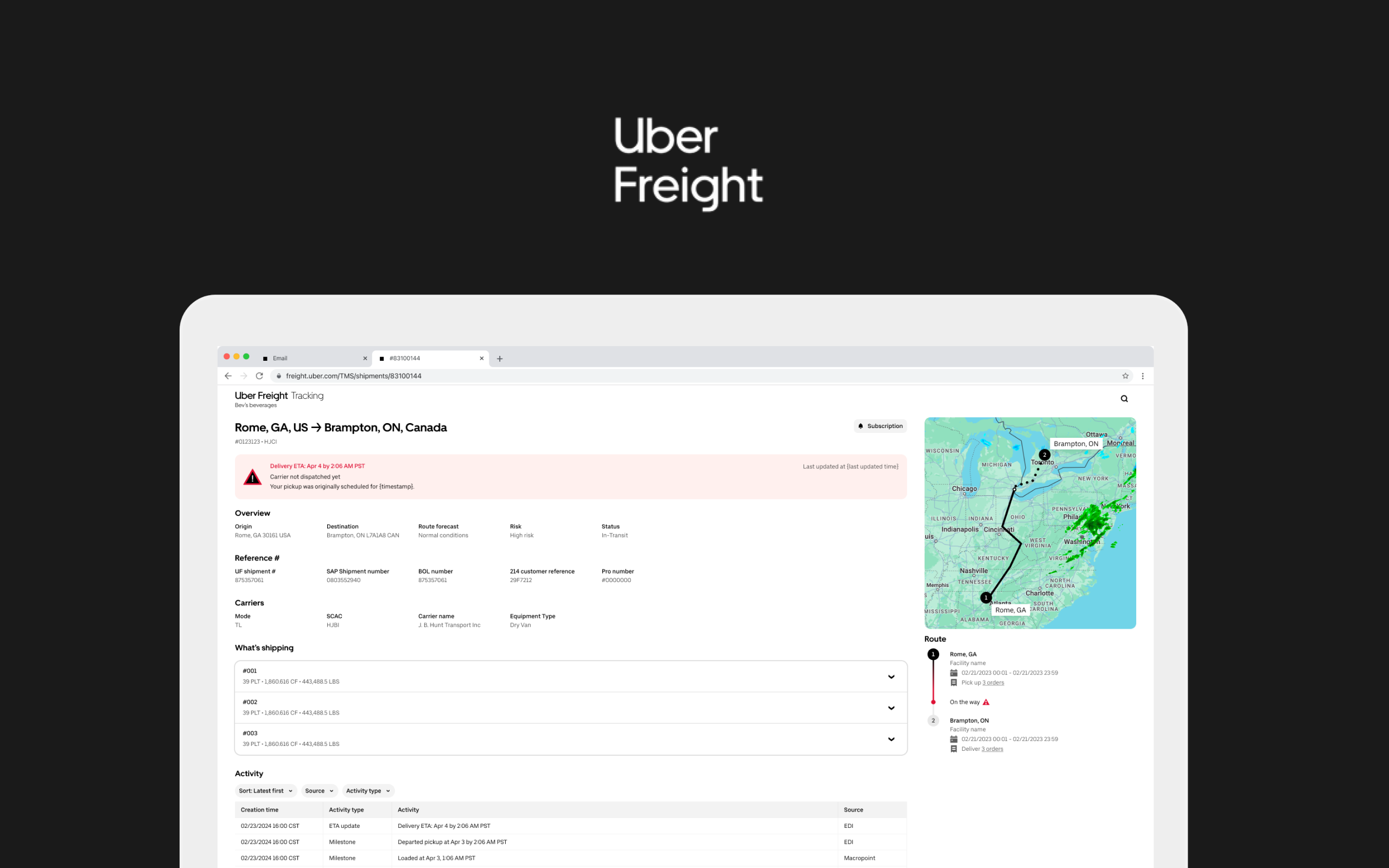
Task: Click the browser back arrow
Action: (228, 376)
